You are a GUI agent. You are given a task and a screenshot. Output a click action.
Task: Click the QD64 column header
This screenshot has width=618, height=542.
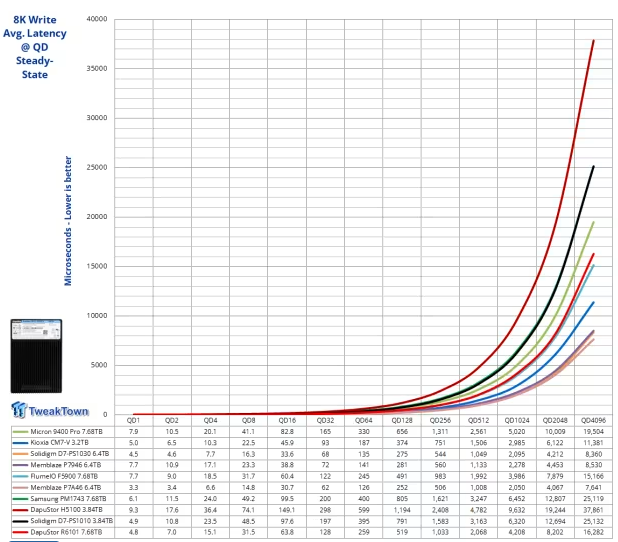363,420
